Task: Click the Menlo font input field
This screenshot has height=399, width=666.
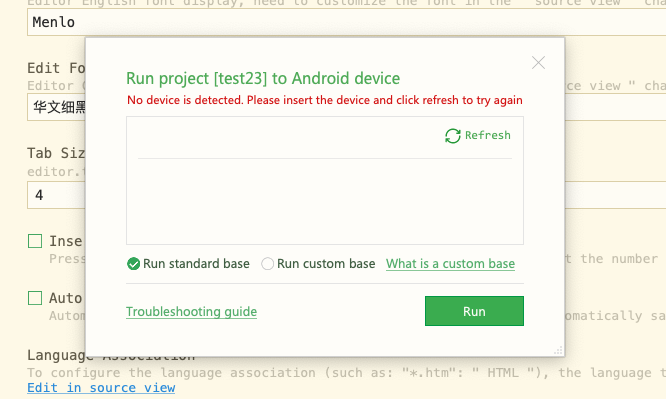Action: tap(347, 22)
